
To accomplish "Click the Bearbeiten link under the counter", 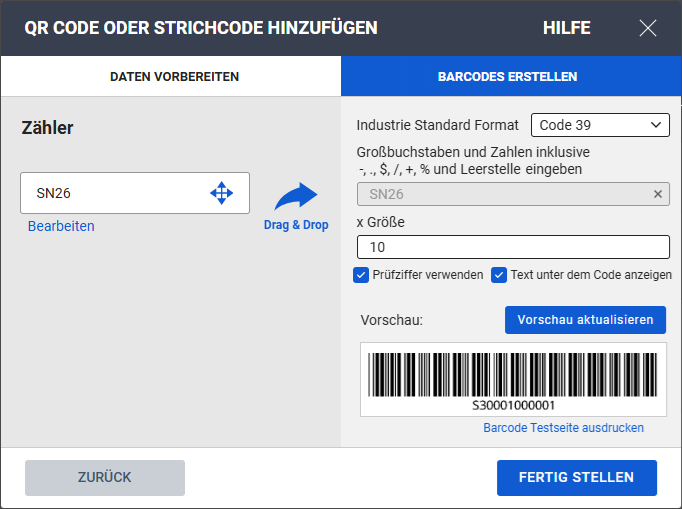I will point(61,226).
